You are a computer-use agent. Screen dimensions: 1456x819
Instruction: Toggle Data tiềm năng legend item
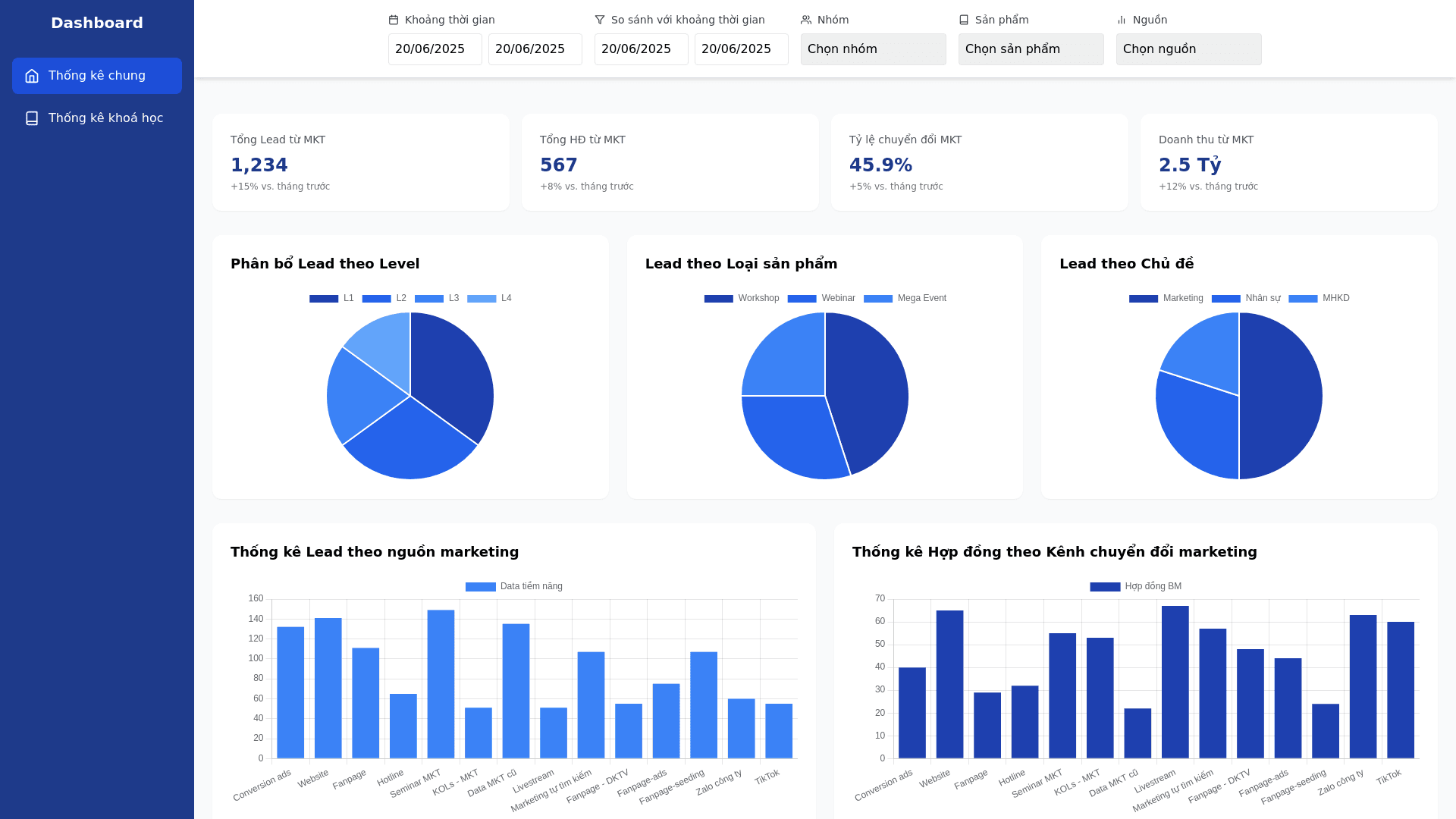(x=514, y=587)
